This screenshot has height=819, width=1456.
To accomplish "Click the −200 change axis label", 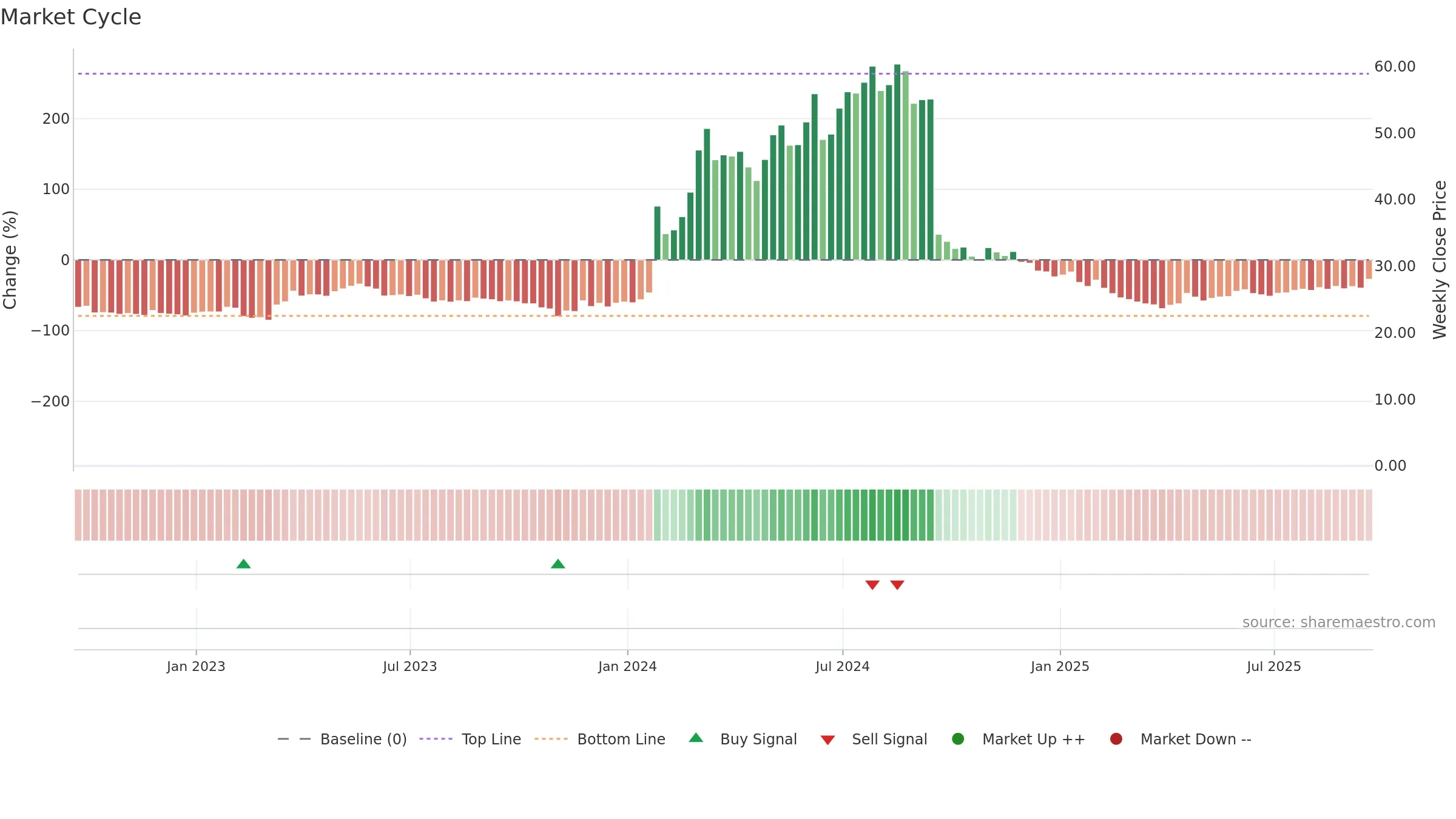I will (x=50, y=402).
